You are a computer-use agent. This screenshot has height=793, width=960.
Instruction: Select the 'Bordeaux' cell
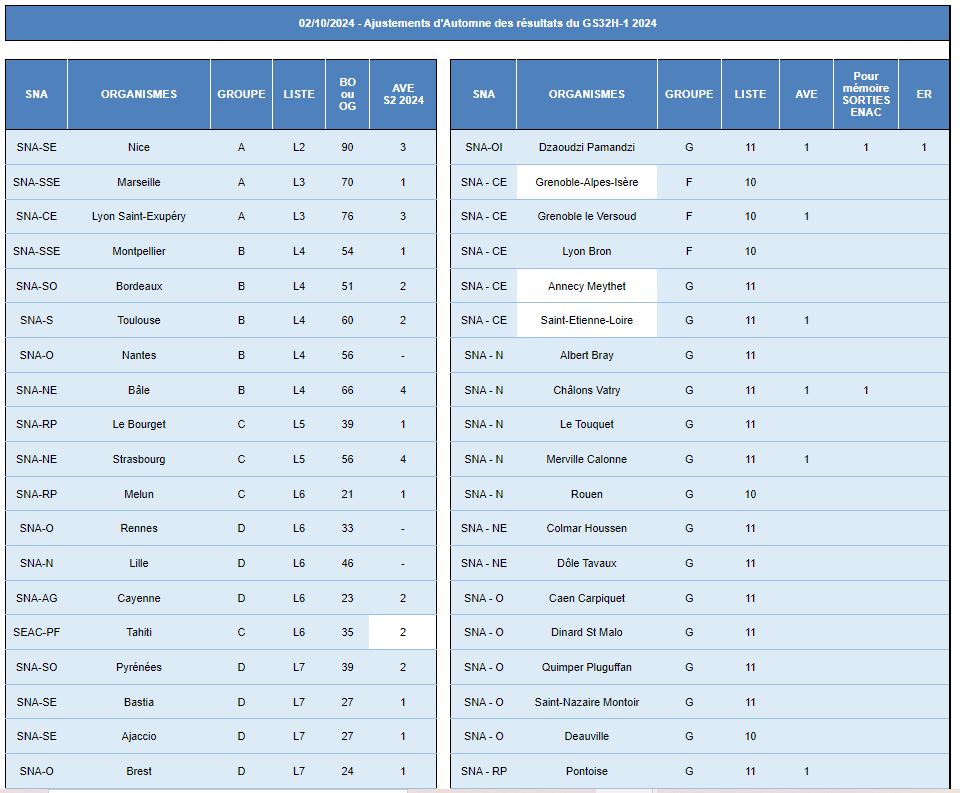click(x=139, y=286)
